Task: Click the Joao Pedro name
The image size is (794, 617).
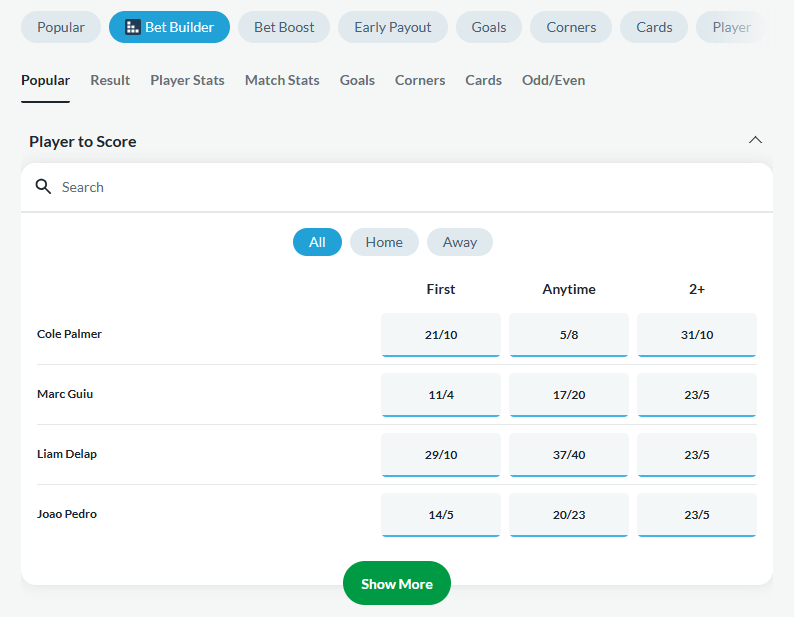Action: point(67,514)
